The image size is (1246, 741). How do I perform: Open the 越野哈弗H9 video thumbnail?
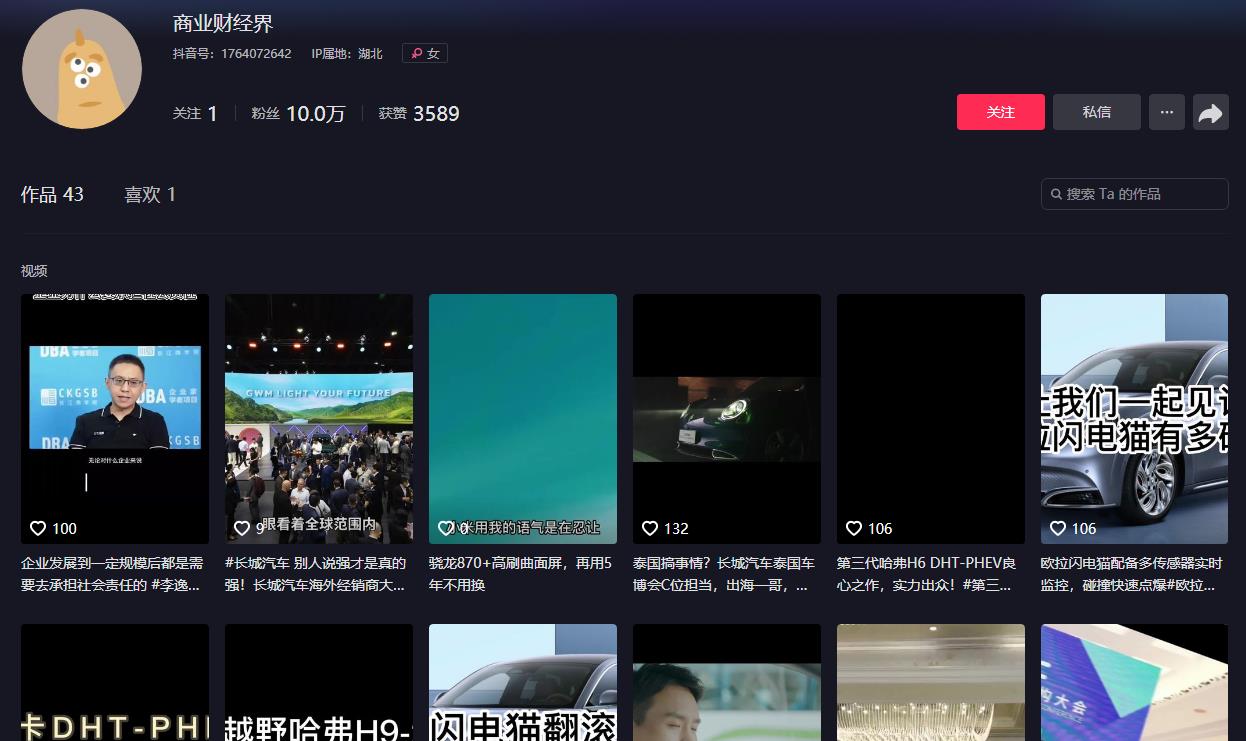click(x=319, y=683)
